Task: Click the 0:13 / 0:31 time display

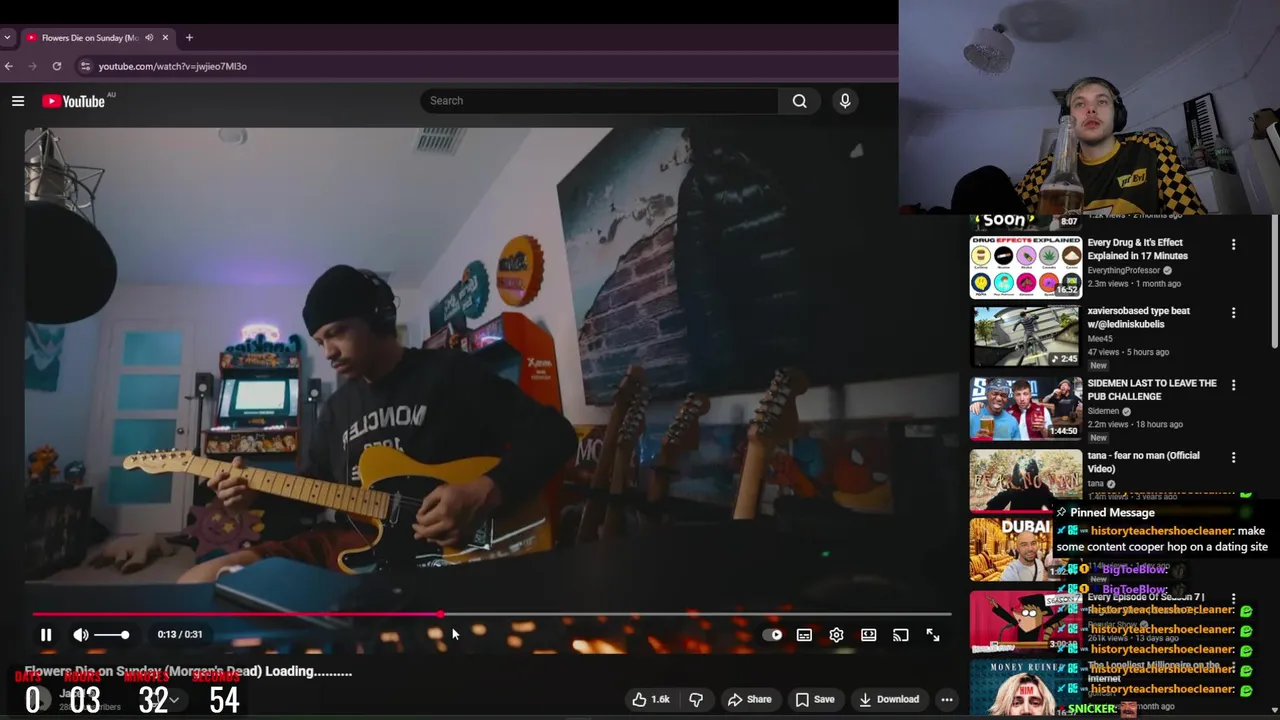Action: tap(180, 635)
